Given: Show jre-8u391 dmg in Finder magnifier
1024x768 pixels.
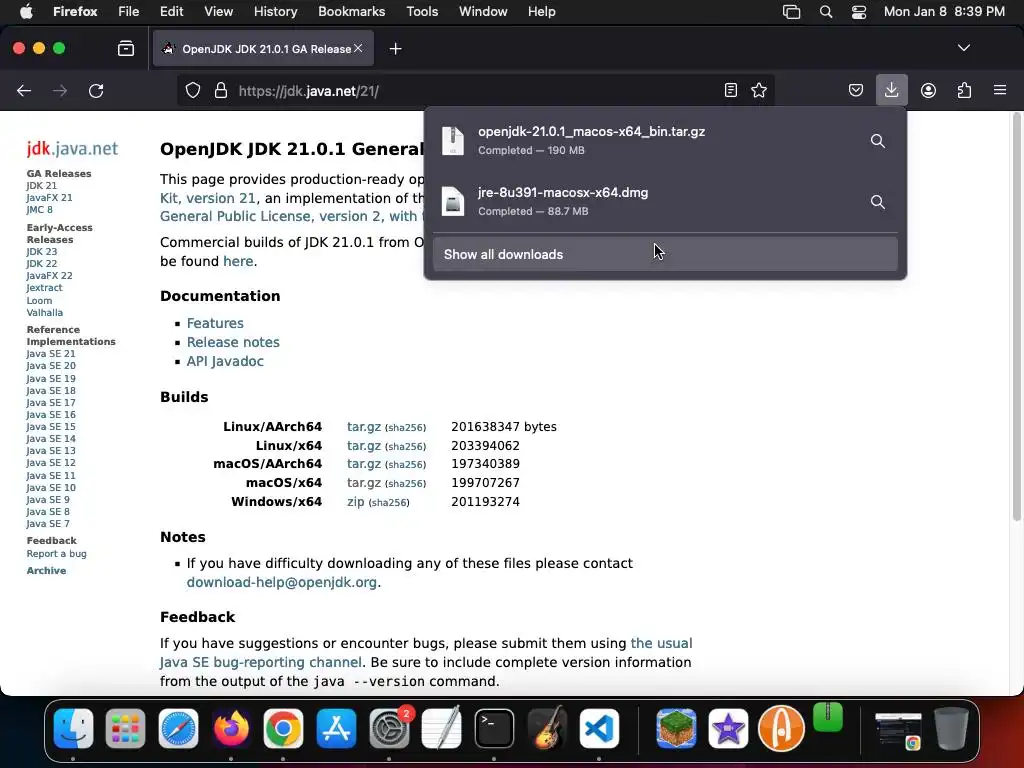Looking at the screenshot, I should click(878, 202).
